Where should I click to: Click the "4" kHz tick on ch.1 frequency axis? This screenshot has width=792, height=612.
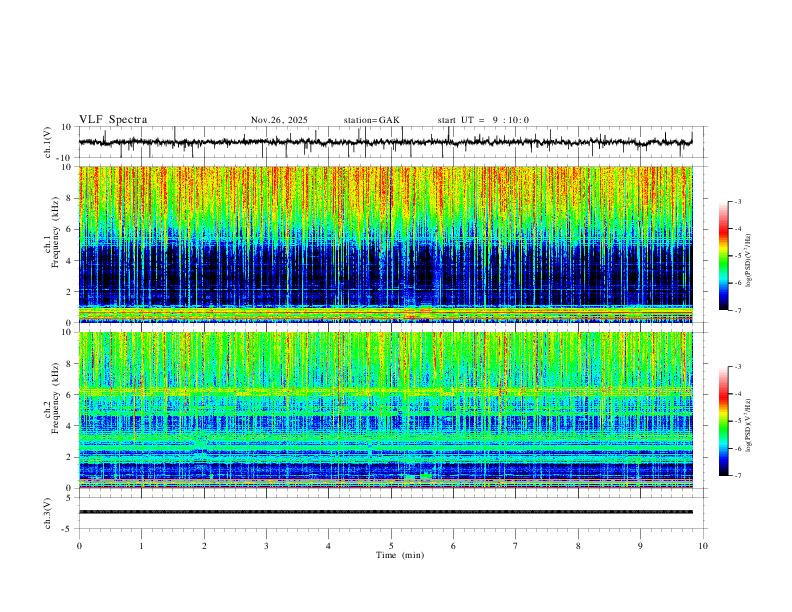point(70,261)
